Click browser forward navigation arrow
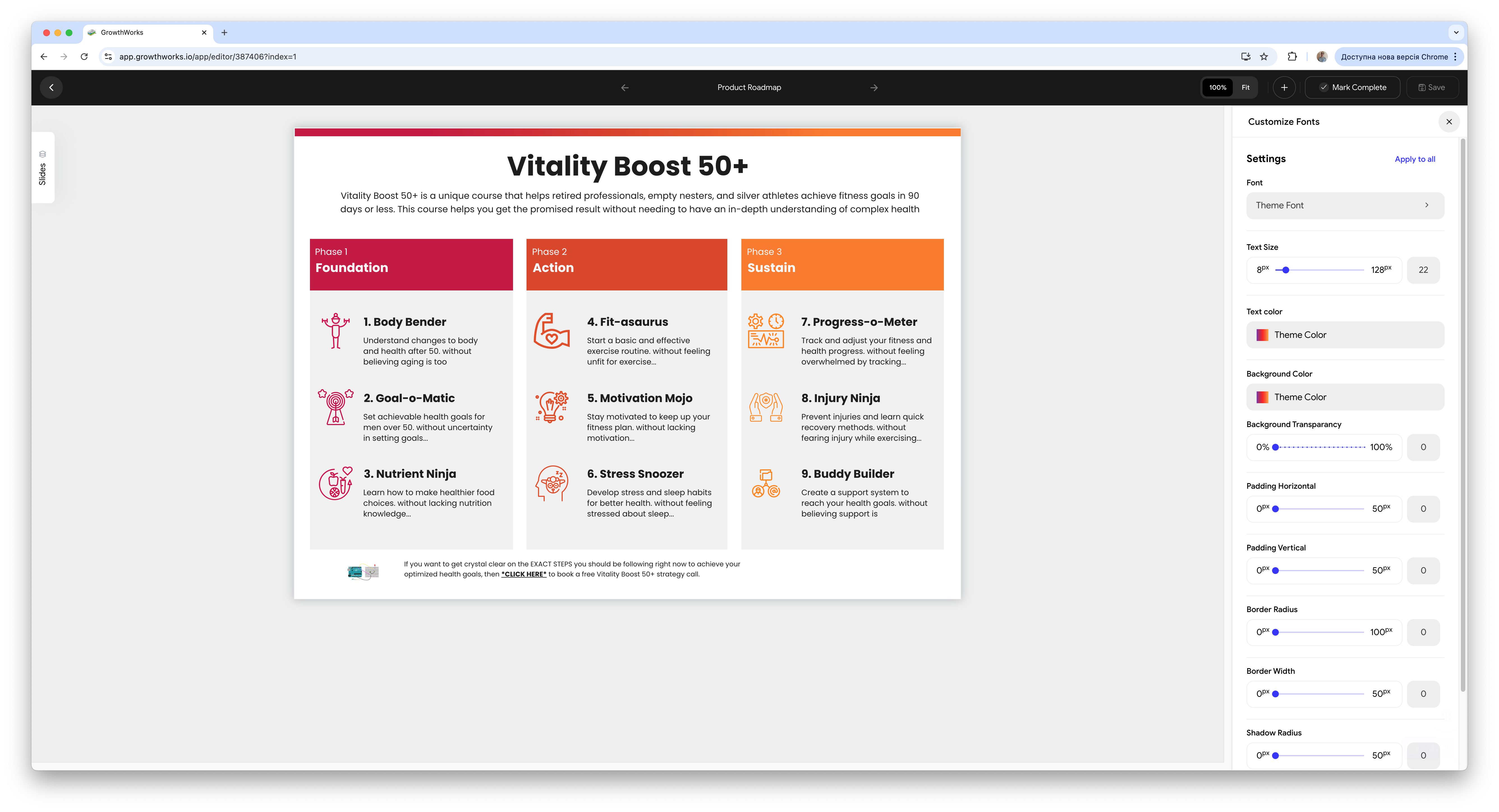 coord(64,56)
